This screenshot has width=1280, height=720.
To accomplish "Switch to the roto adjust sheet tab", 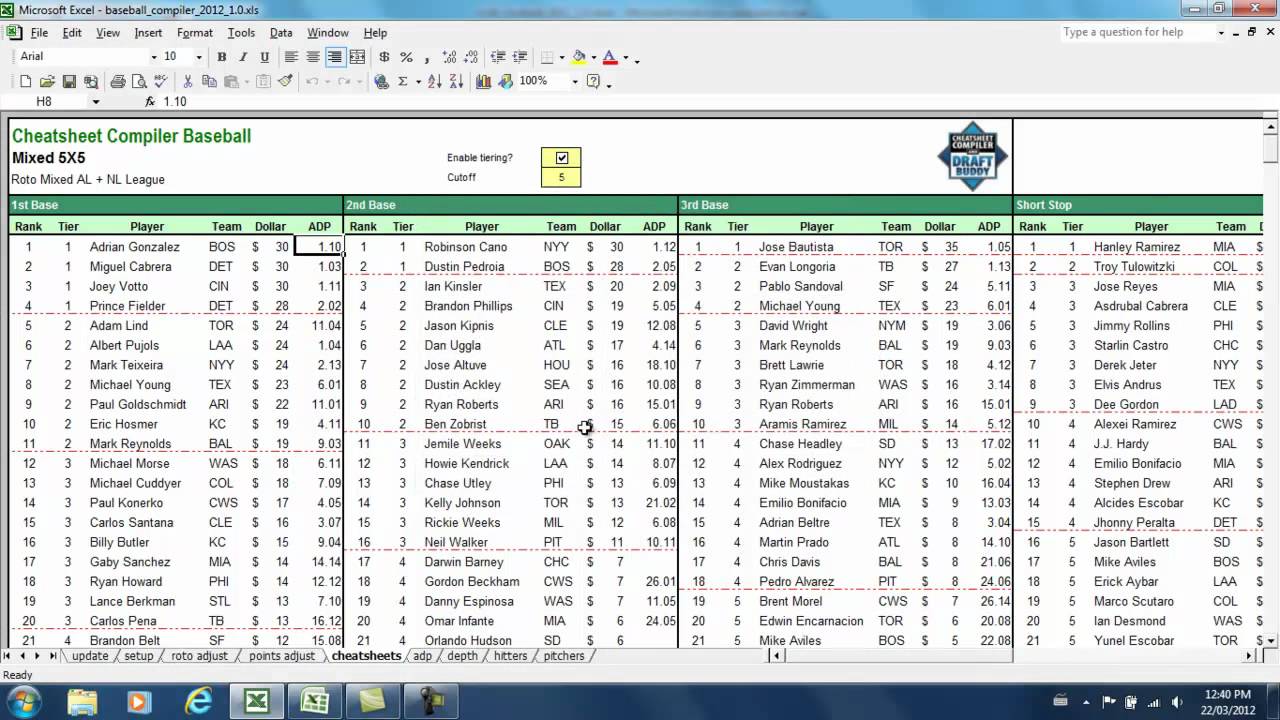I will pos(199,656).
